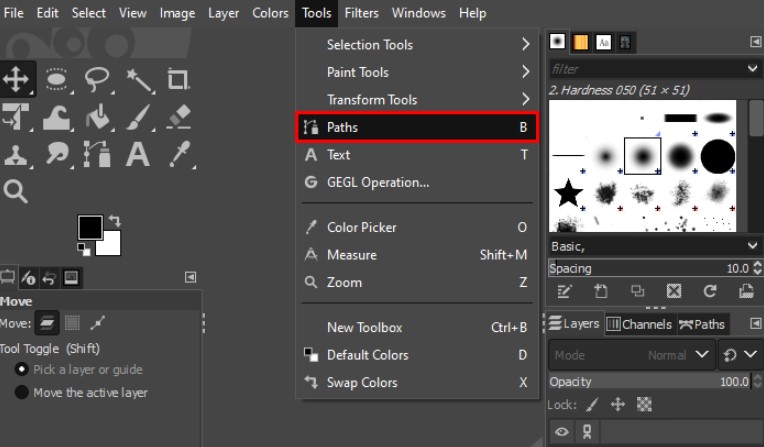Open the layer Mode dropdown
Image resolution: width=764 pixels, height=447 pixels.
click(632, 355)
